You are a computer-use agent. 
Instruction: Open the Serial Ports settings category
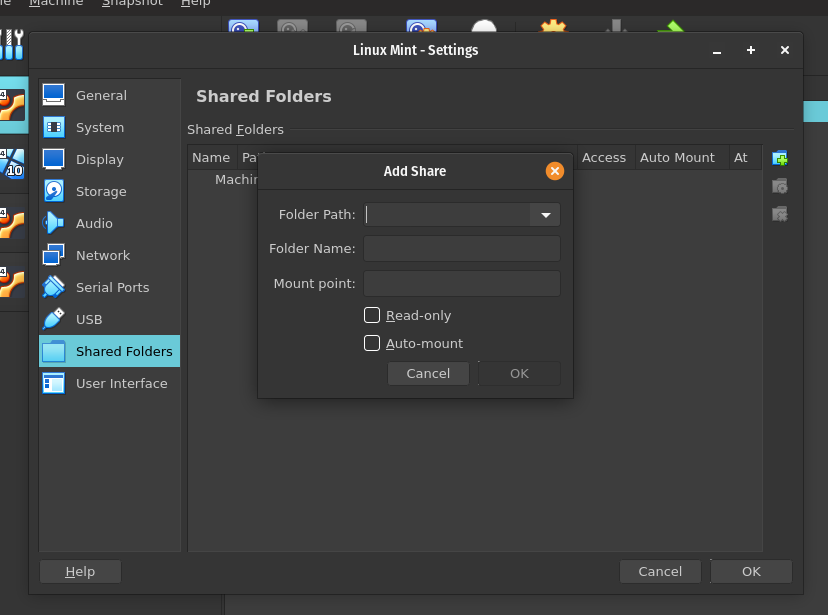pyautogui.click(x=109, y=287)
